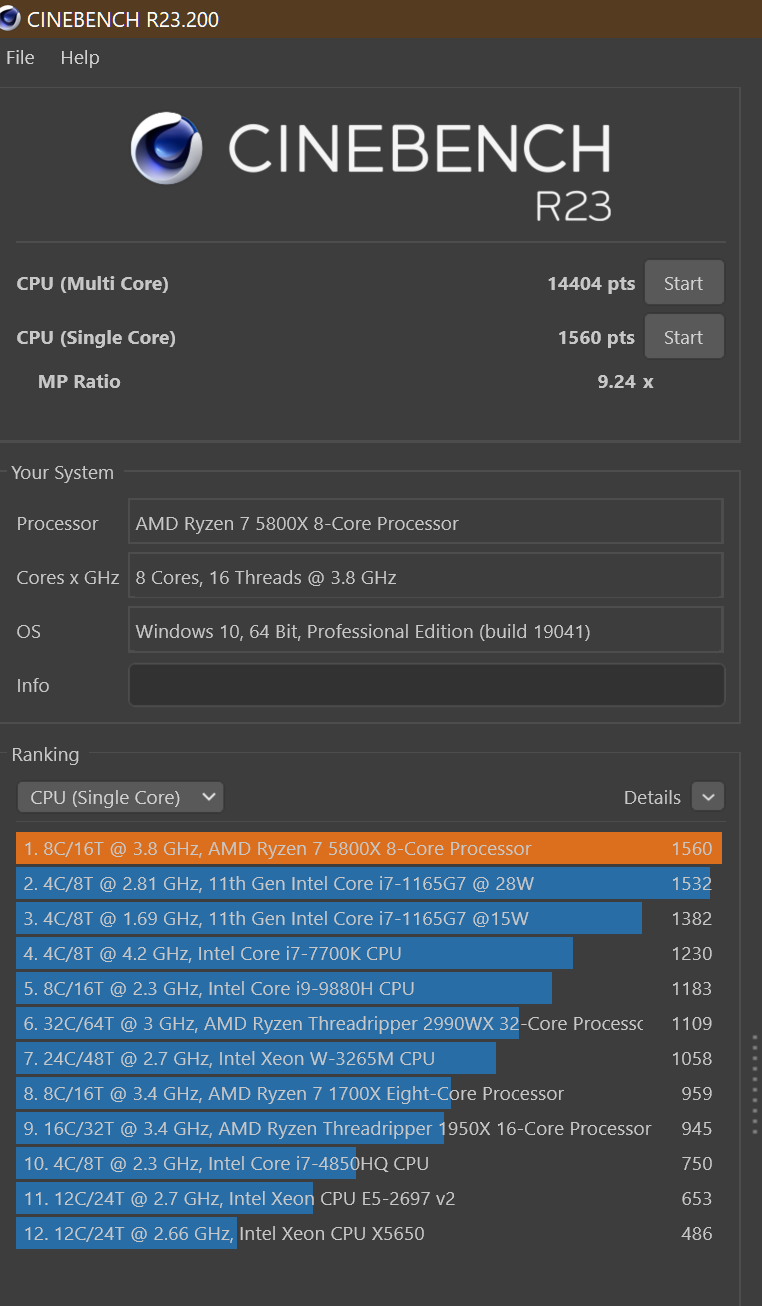Image resolution: width=762 pixels, height=1306 pixels.
Task: Click the Cores x GHz field
Action: (426, 577)
